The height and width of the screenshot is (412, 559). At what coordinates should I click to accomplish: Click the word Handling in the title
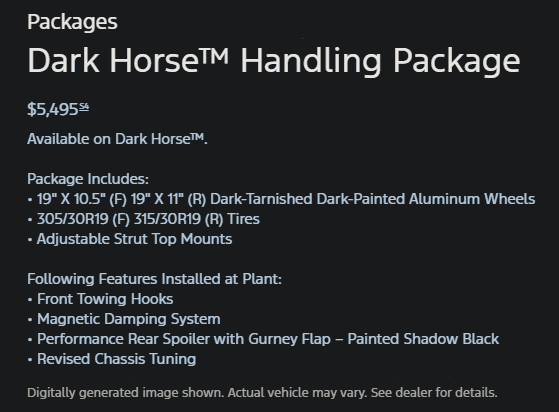coord(311,61)
